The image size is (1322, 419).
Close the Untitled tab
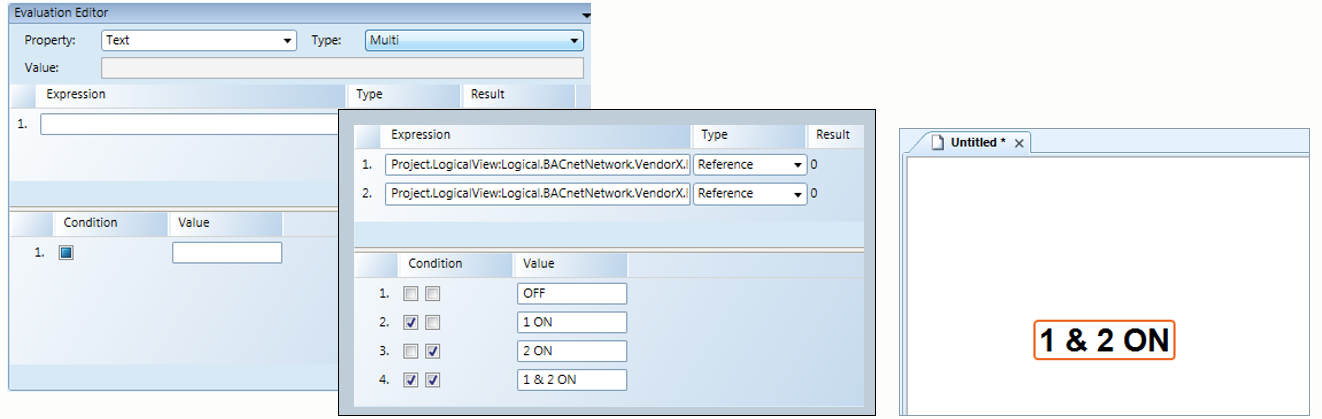click(x=1019, y=144)
